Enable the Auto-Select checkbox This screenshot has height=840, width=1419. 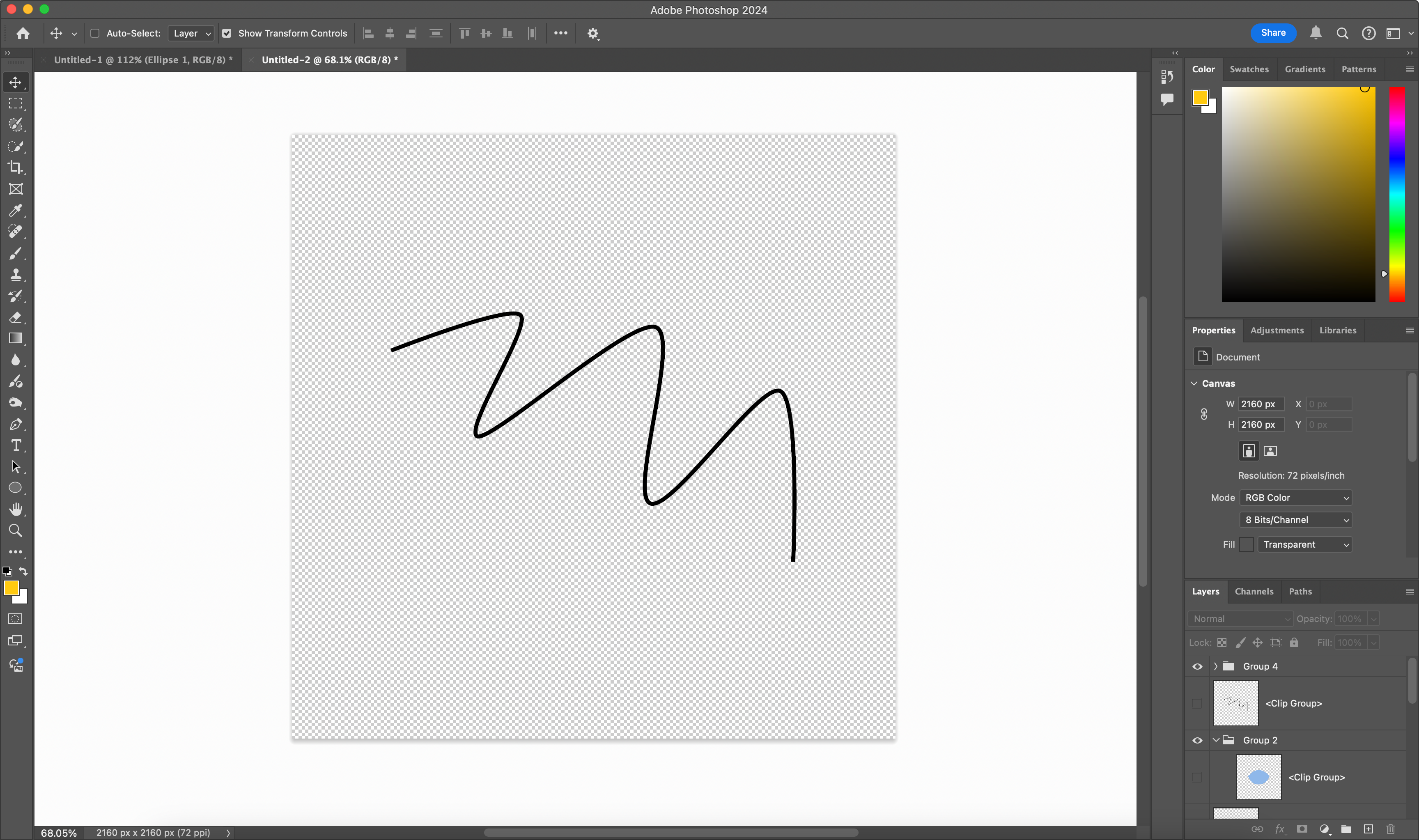(94, 33)
